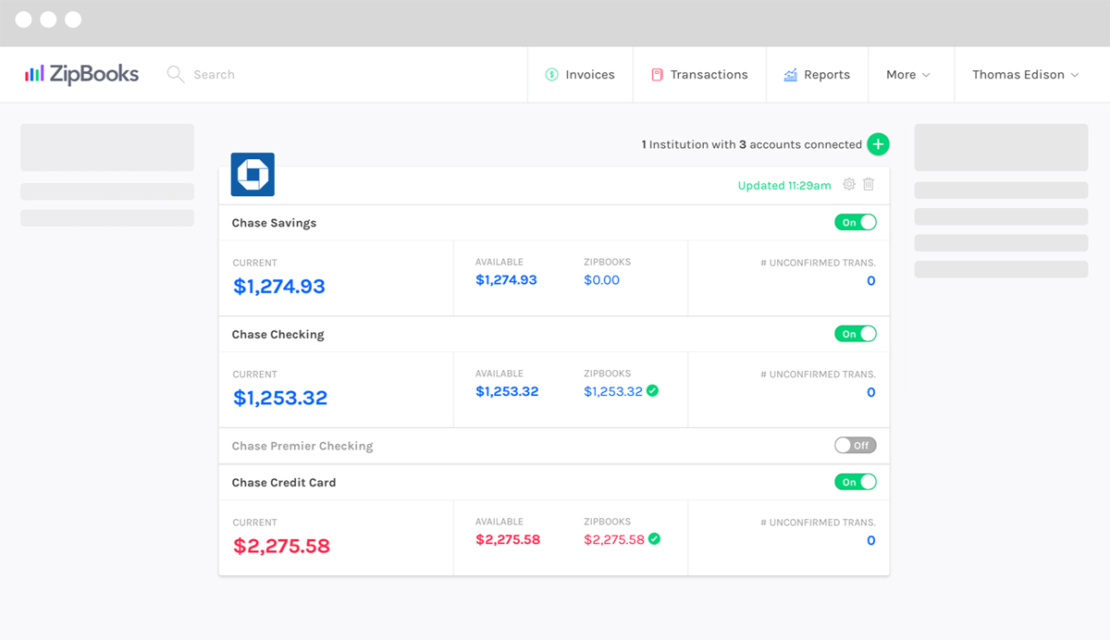
Task: Click the ZipBooks logo
Action: [x=82, y=73]
